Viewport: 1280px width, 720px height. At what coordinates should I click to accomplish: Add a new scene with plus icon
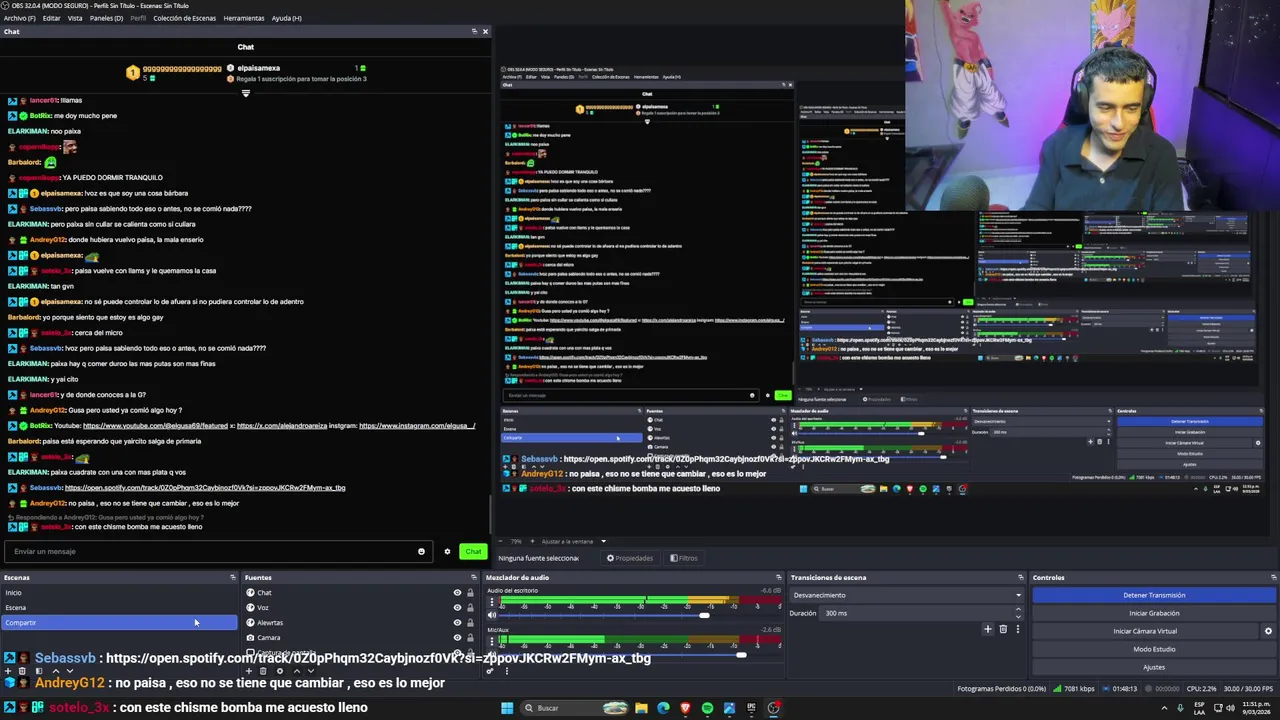[8, 670]
